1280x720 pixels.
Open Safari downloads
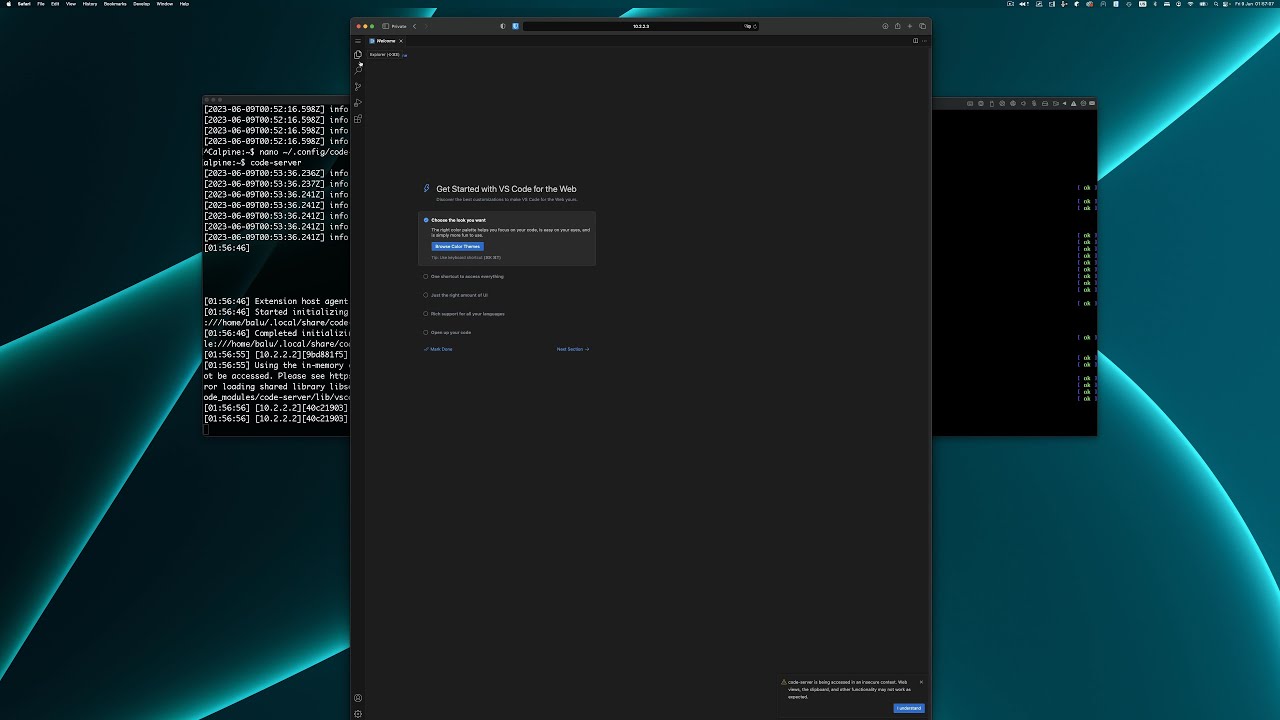point(885,26)
